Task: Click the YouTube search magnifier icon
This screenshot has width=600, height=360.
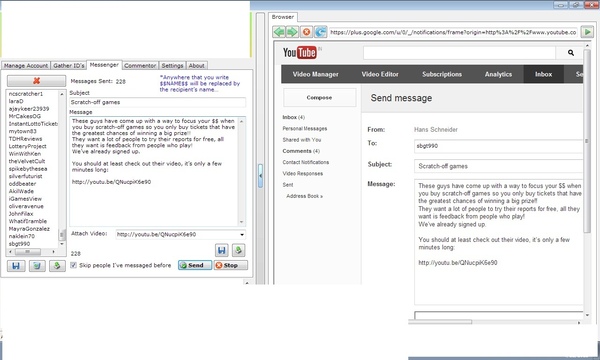Action: 571,53
